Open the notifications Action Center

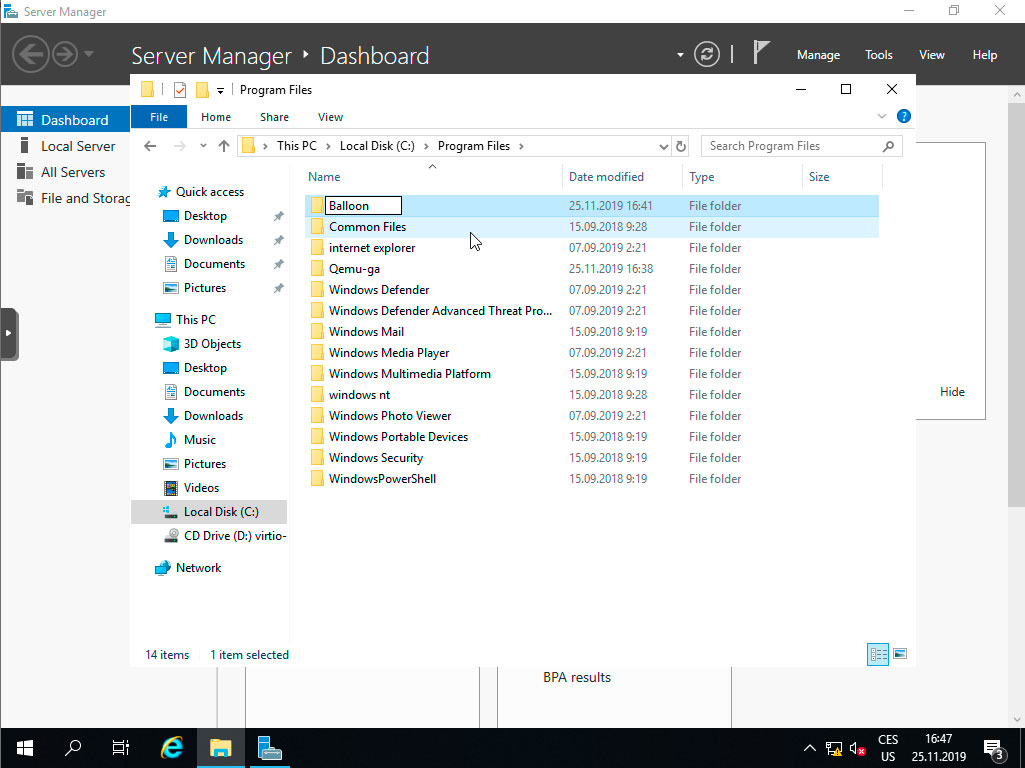click(x=993, y=748)
